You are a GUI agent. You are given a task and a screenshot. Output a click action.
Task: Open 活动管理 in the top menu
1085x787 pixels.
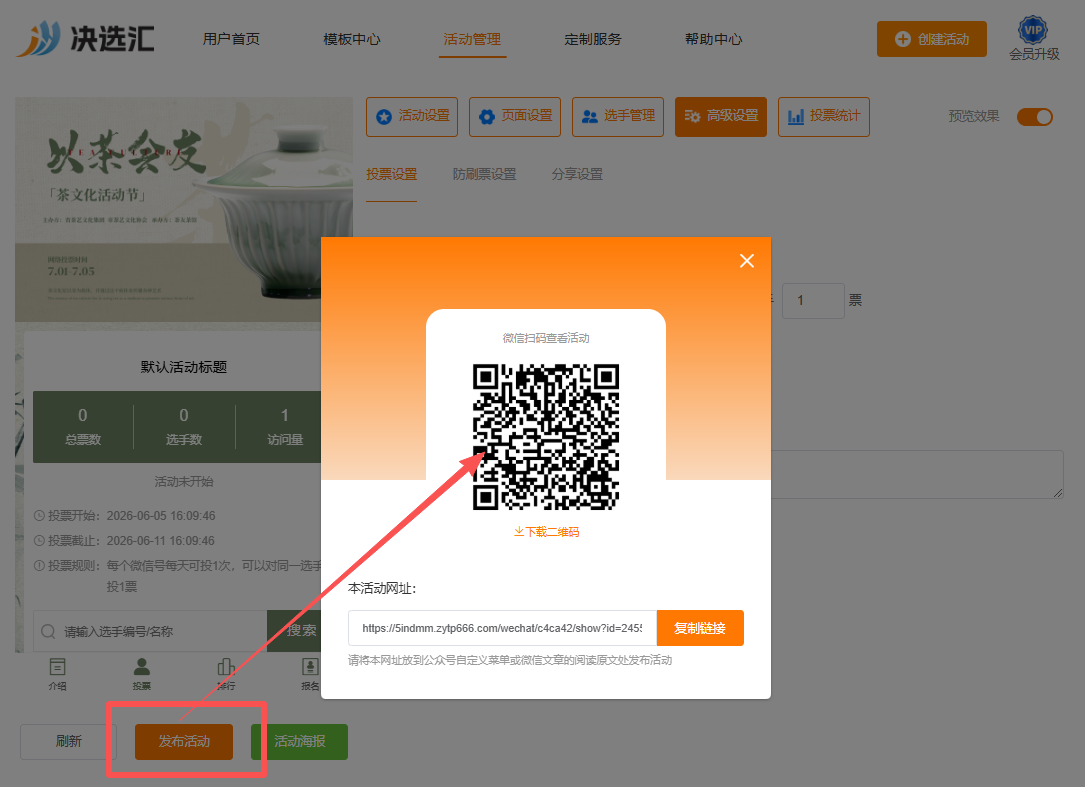coord(472,39)
